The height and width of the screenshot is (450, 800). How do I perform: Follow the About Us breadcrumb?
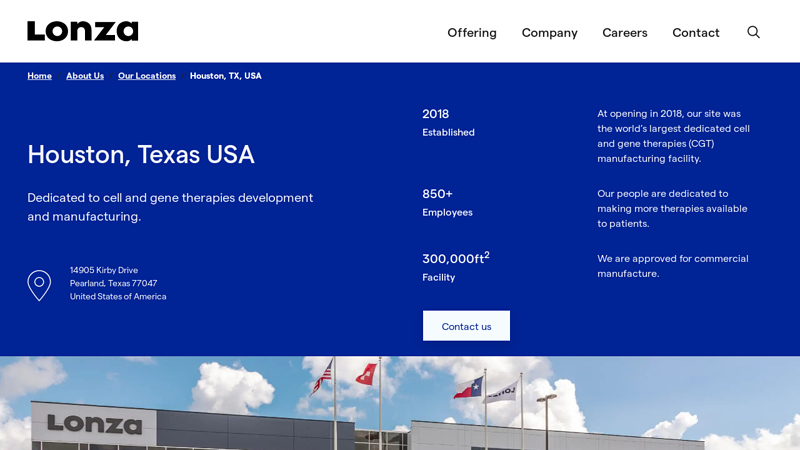coord(85,76)
